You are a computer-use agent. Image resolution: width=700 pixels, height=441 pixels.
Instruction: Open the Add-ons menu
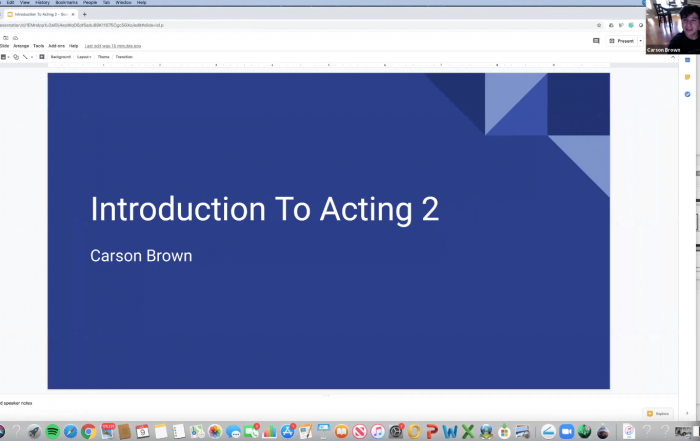tap(57, 46)
